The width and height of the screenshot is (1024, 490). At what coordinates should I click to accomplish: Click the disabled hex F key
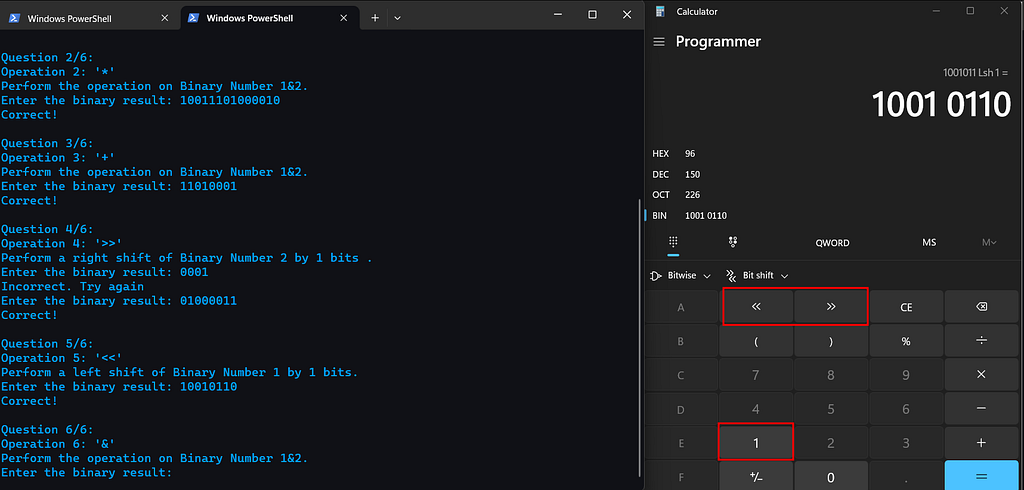681,476
